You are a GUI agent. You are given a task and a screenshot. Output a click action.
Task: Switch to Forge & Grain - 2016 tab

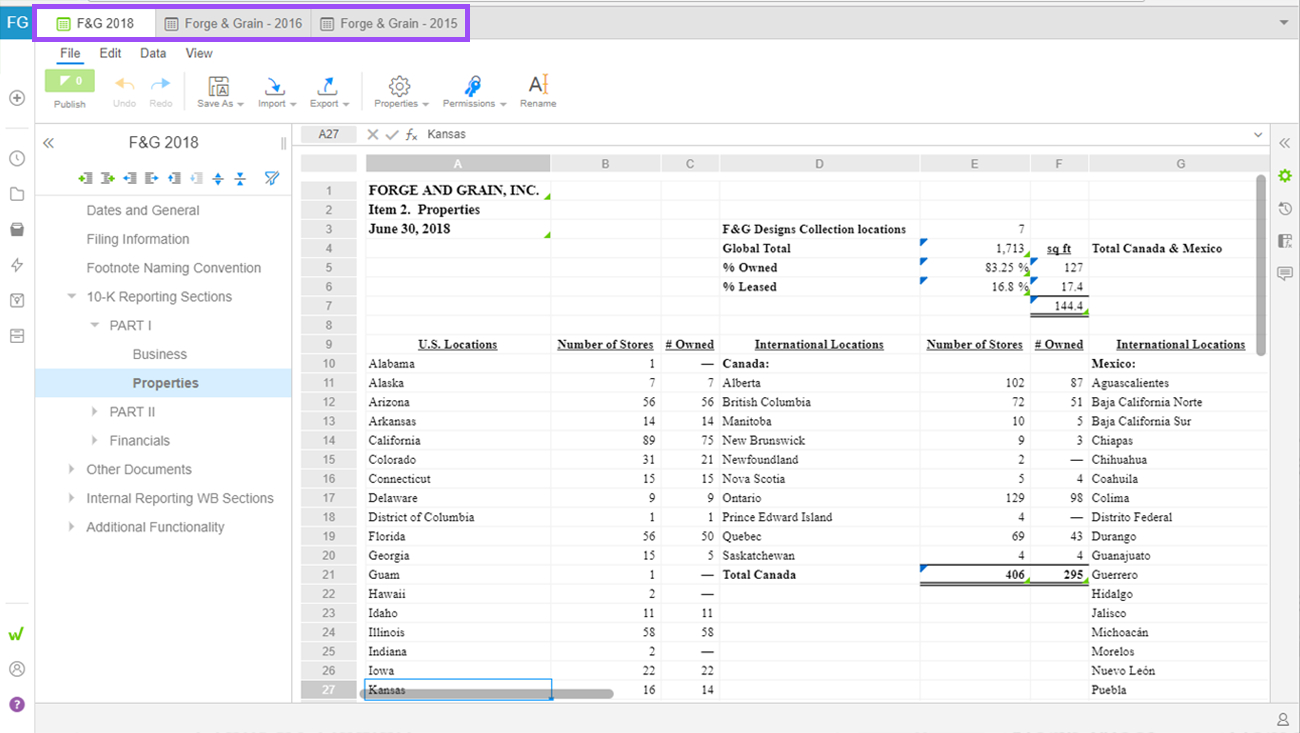click(x=233, y=24)
